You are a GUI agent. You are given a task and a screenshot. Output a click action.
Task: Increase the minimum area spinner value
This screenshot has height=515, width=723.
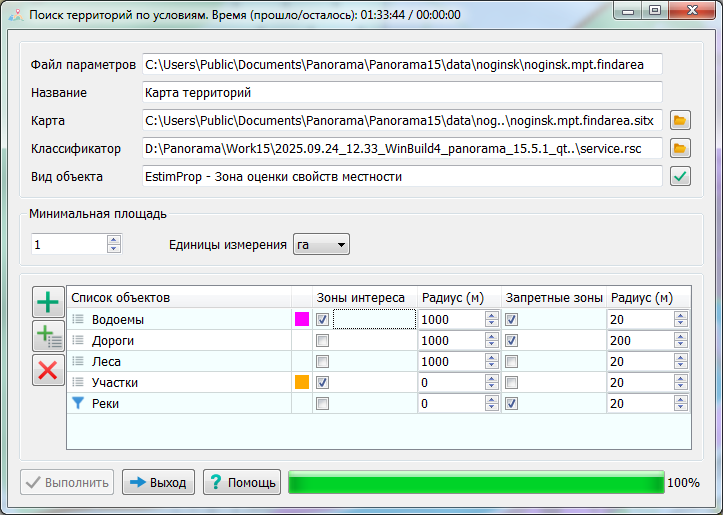pyautogui.click(x=114, y=240)
